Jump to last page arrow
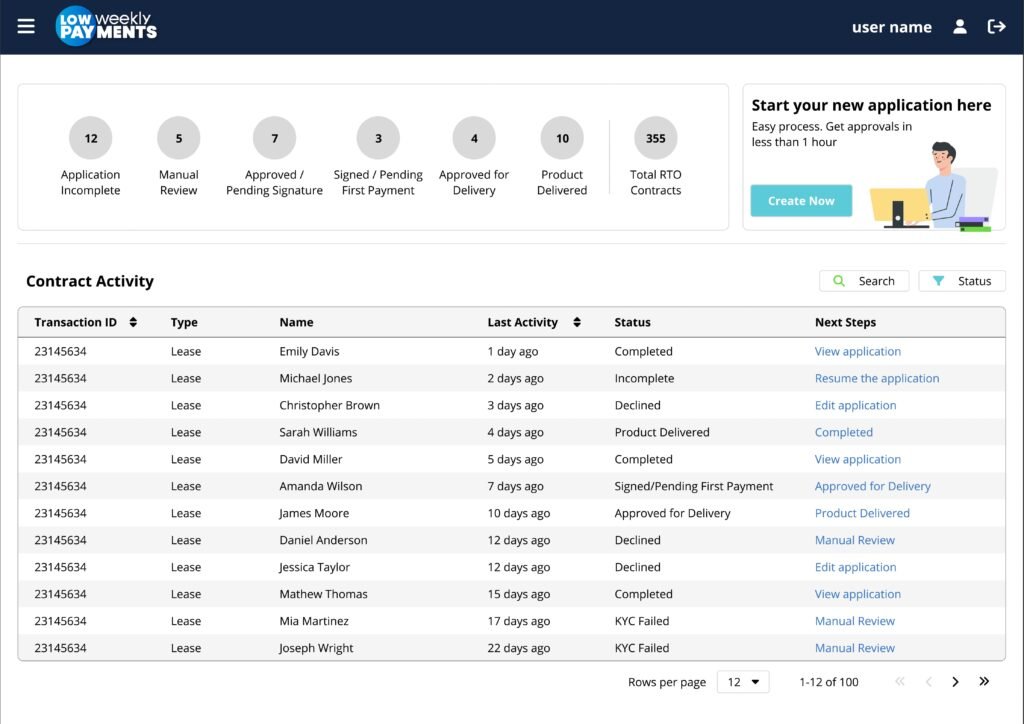The image size is (1024, 724). point(984,682)
